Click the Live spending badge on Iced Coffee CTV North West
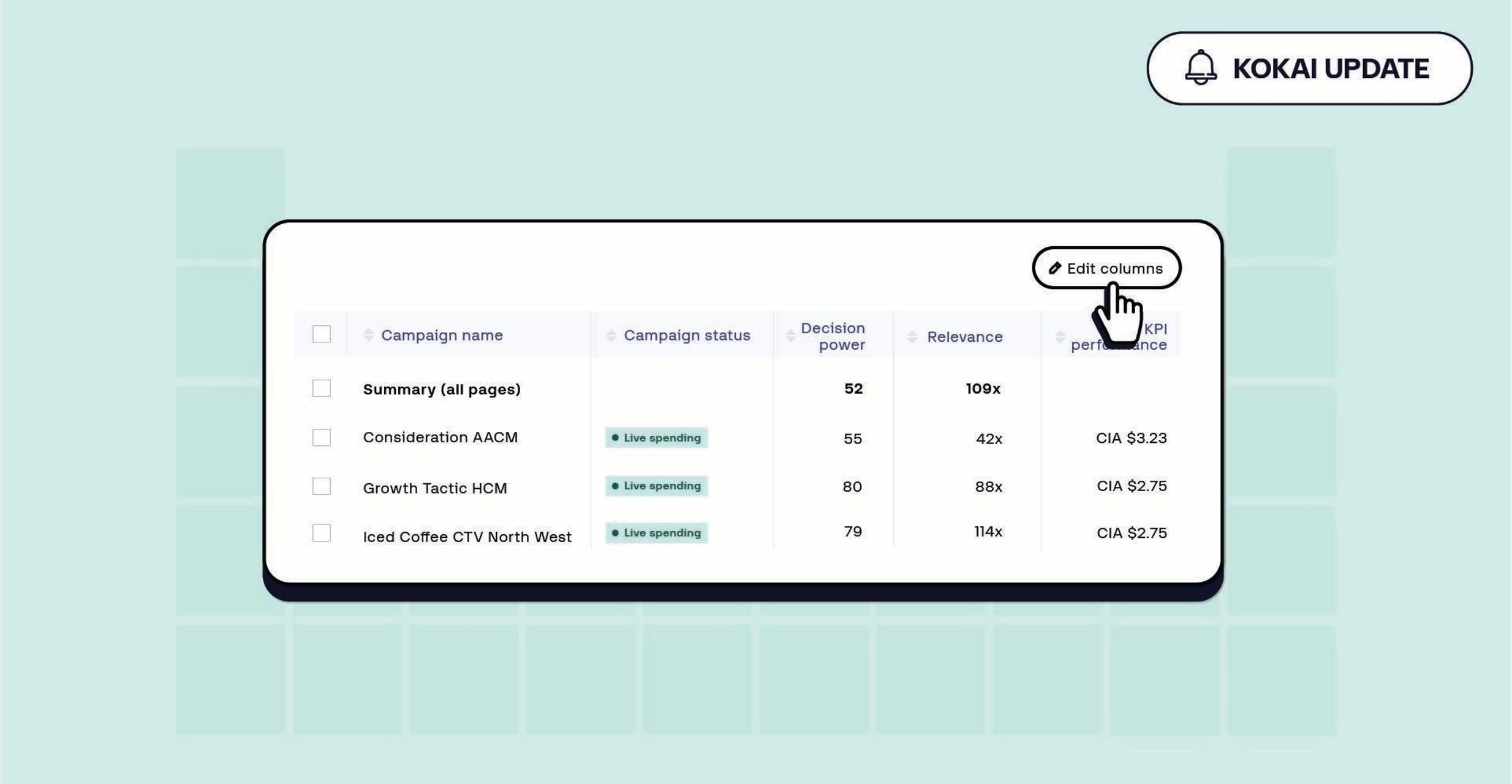The image size is (1512, 784). [x=656, y=533]
